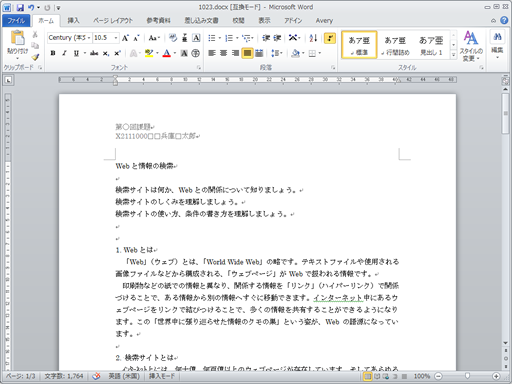Click the Increase Indent icon
Image resolution: width=512 pixels, height=384 pixels.
click(277, 38)
